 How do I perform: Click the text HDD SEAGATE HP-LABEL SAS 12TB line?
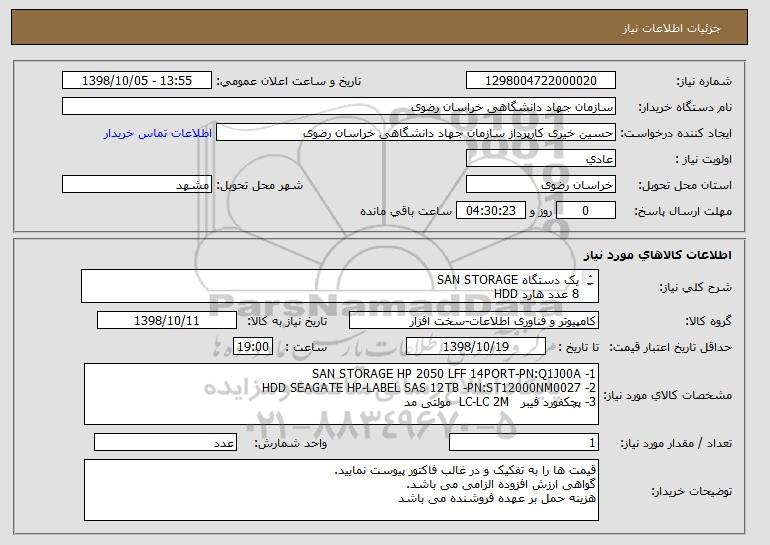pos(429,387)
